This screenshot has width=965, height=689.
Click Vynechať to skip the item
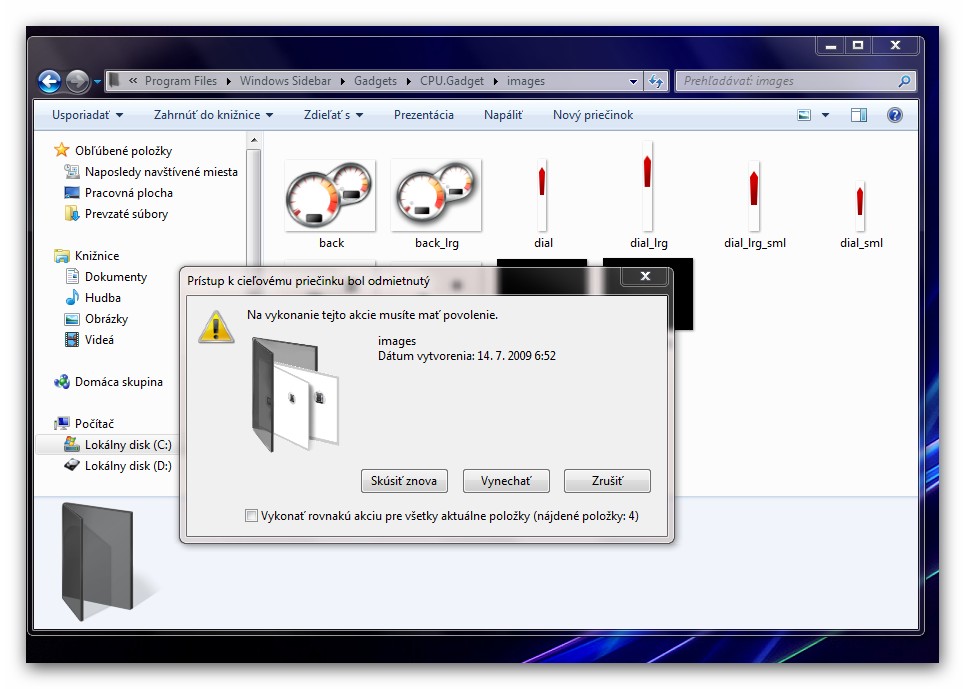(x=506, y=480)
